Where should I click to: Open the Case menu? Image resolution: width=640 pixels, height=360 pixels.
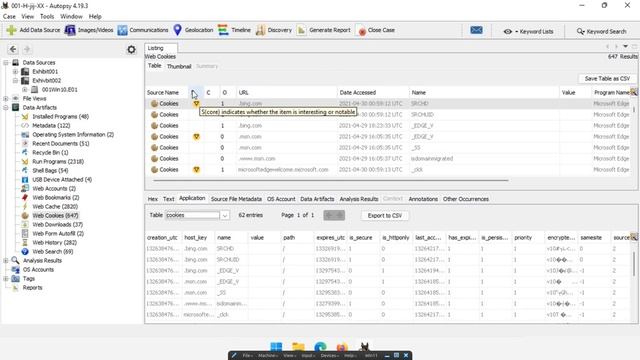click(9, 17)
